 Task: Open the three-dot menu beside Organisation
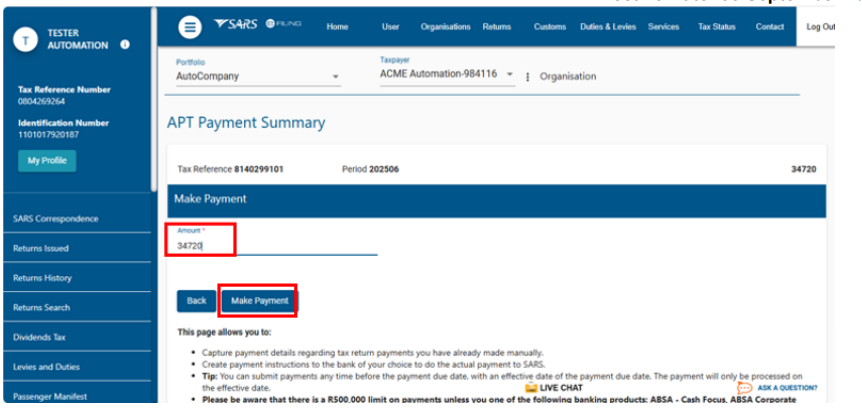click(528, 76)
